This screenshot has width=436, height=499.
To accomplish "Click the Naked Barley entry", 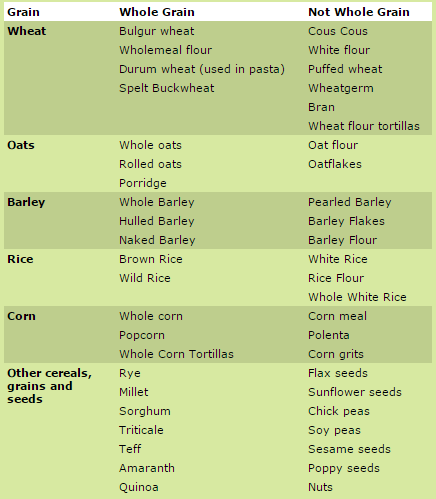I will point(157,240).
